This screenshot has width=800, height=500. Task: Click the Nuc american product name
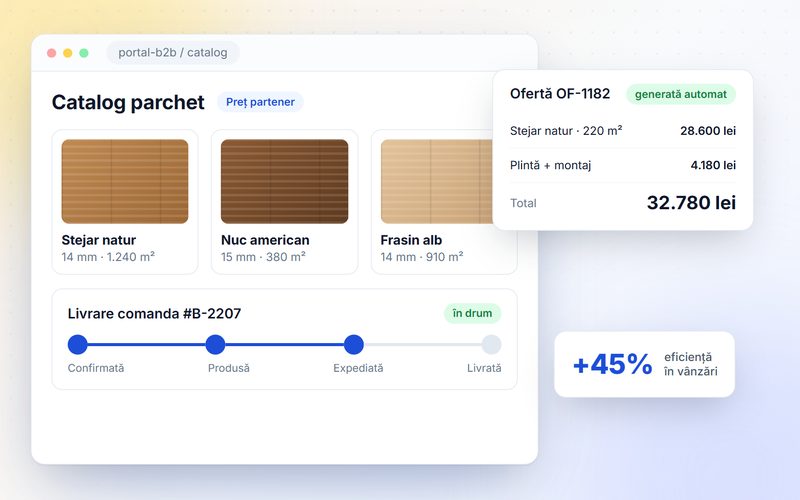click(x=265, y=240)
